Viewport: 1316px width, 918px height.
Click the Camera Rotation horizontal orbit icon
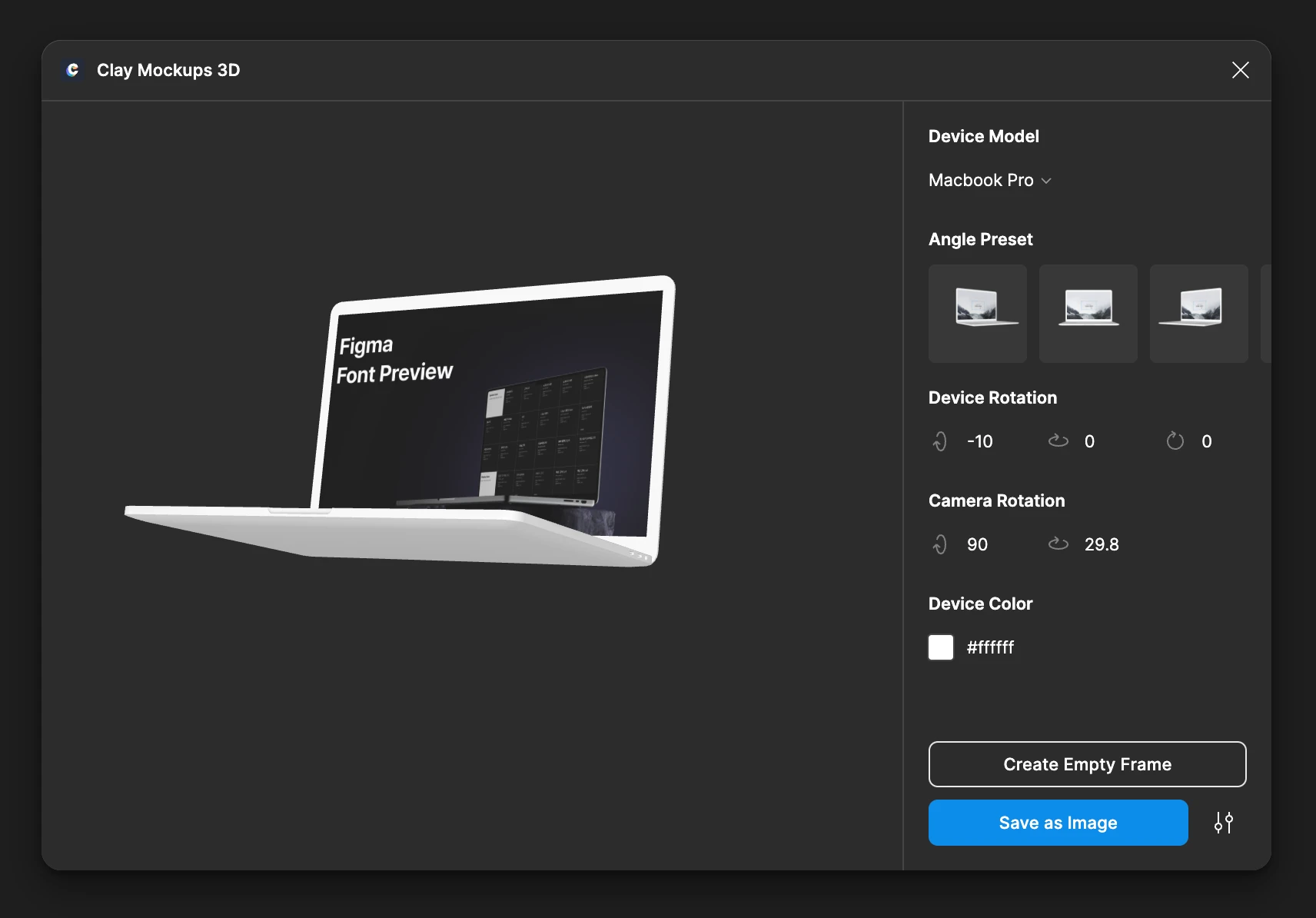click(1058, 544)
